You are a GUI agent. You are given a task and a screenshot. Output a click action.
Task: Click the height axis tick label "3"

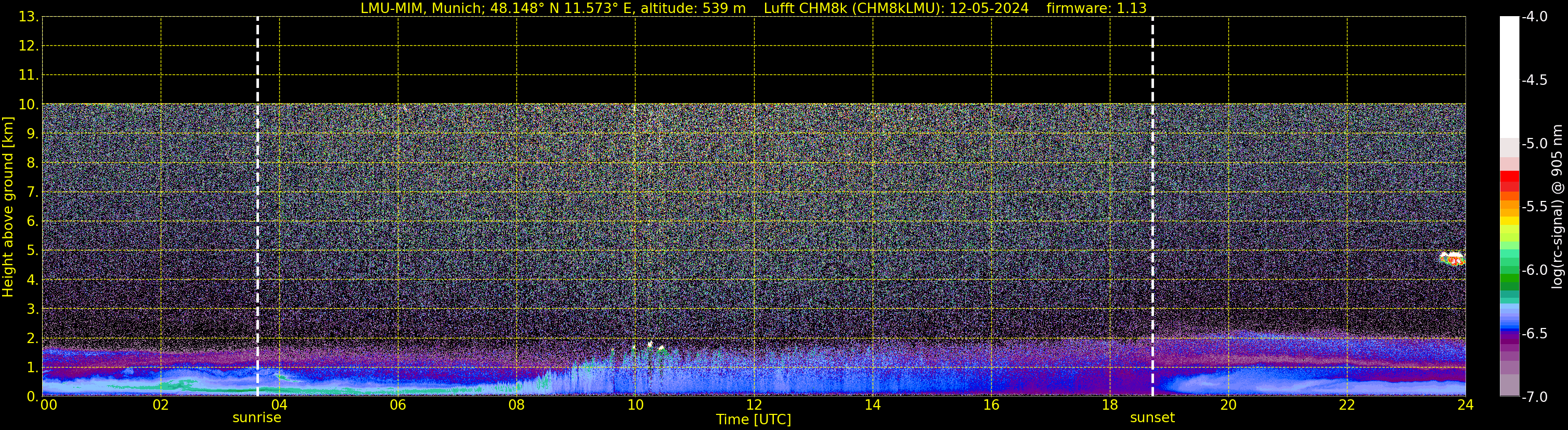32,309
